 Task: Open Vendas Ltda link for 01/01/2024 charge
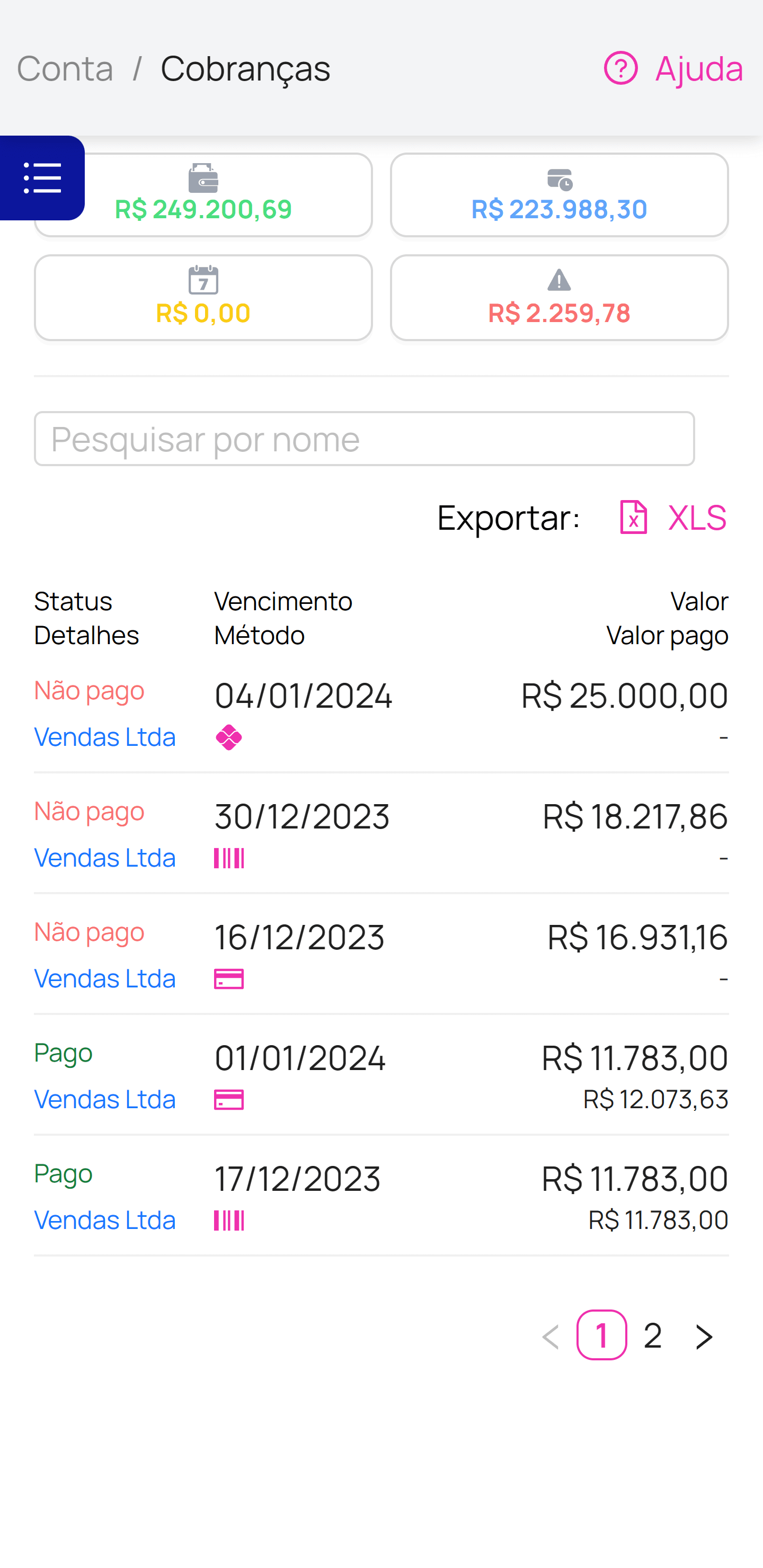tap(105, 1099)
